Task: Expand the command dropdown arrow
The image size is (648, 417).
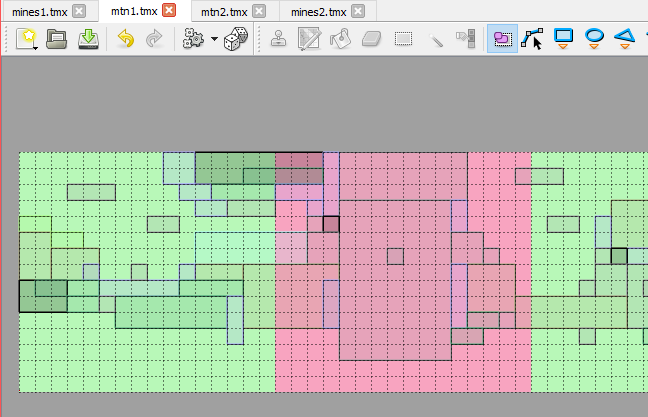Action: [214, 39]
